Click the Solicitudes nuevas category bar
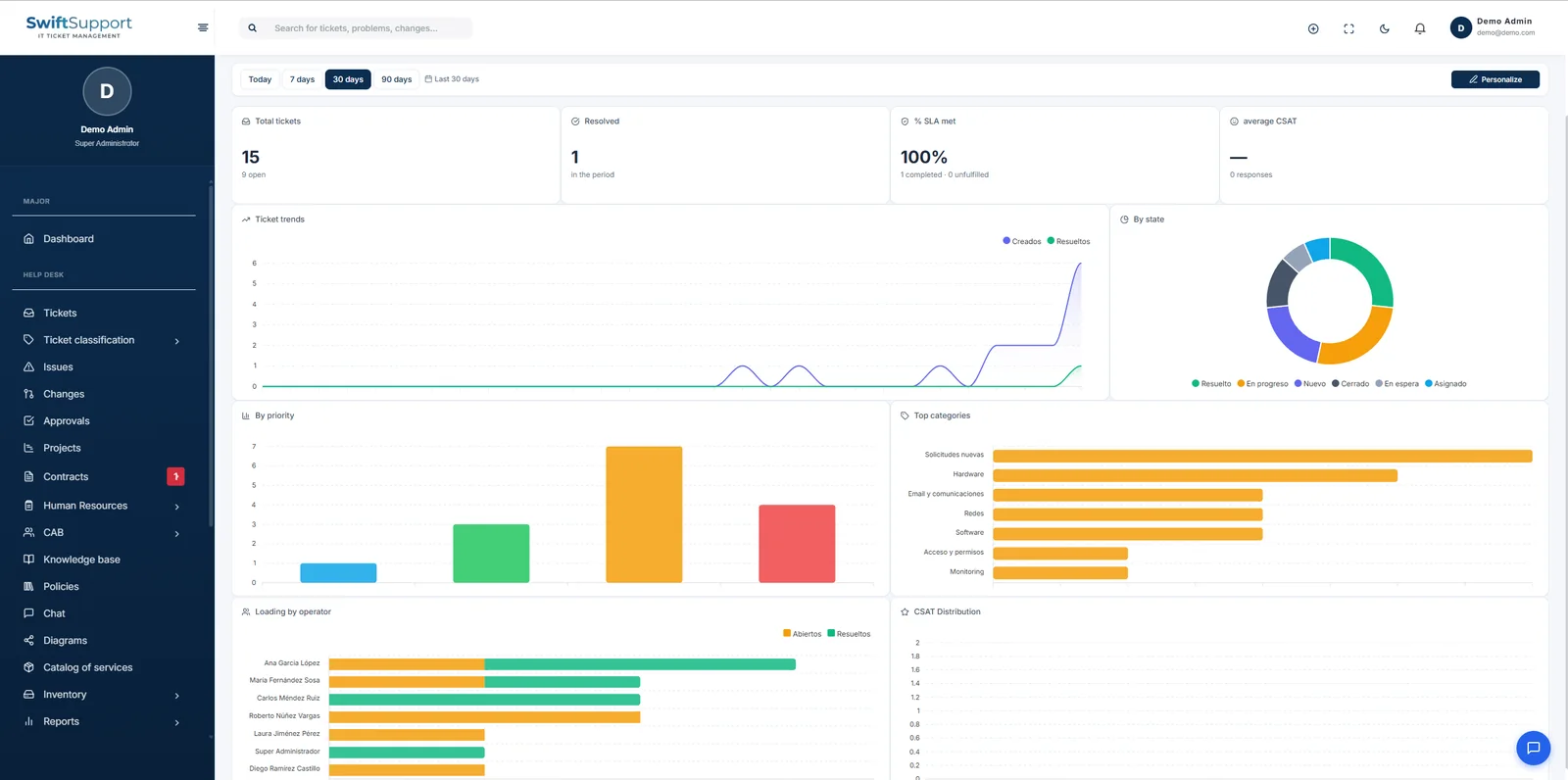The height and width of the screenshot is (780, 1568). coord(1262,456)
